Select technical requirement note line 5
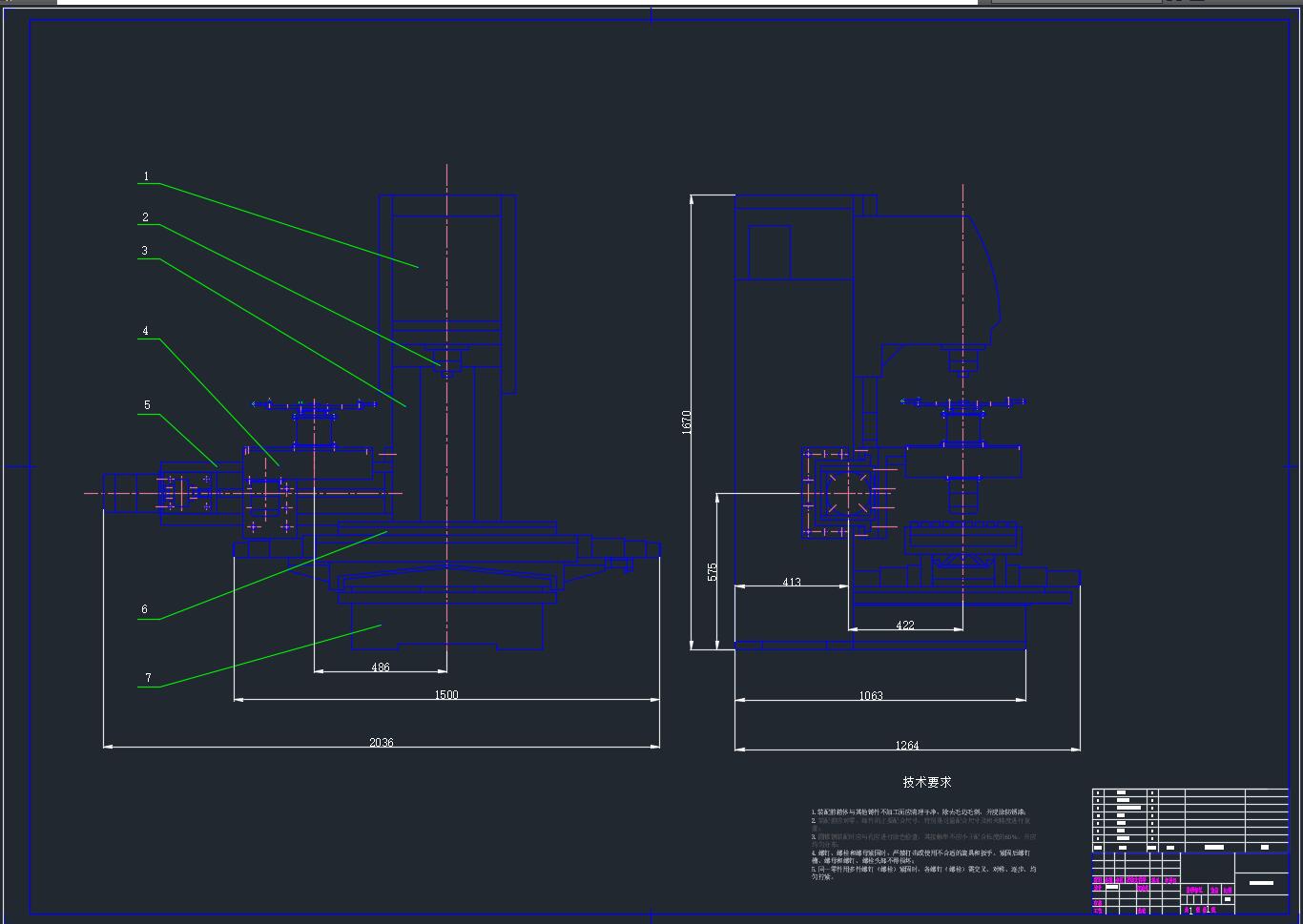The image size is (1303, 924). click(x=923, y=873)
